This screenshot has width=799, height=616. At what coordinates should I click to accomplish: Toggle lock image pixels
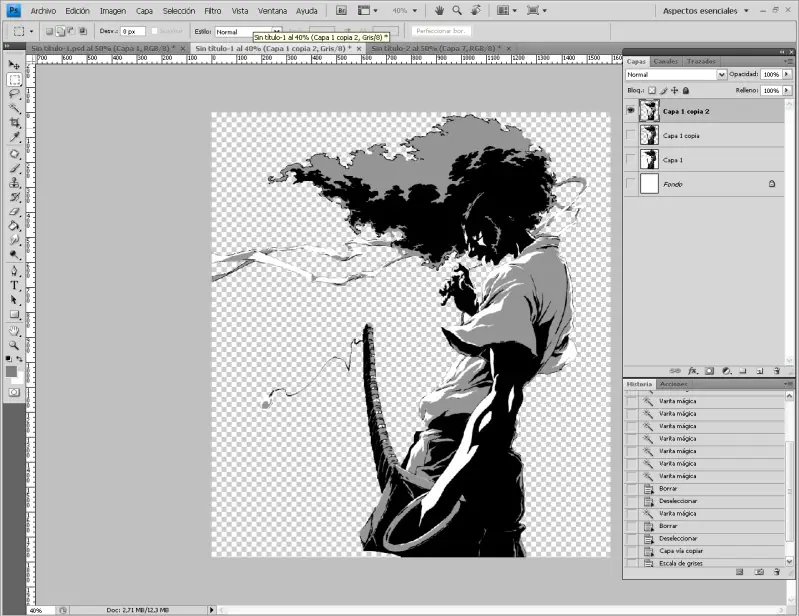[x=663, y=90]
